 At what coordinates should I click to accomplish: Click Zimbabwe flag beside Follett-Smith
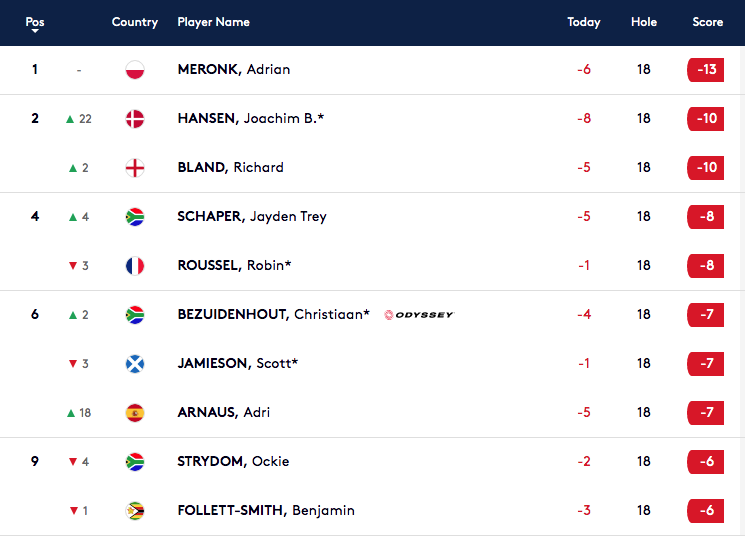(x=135, y=511)
